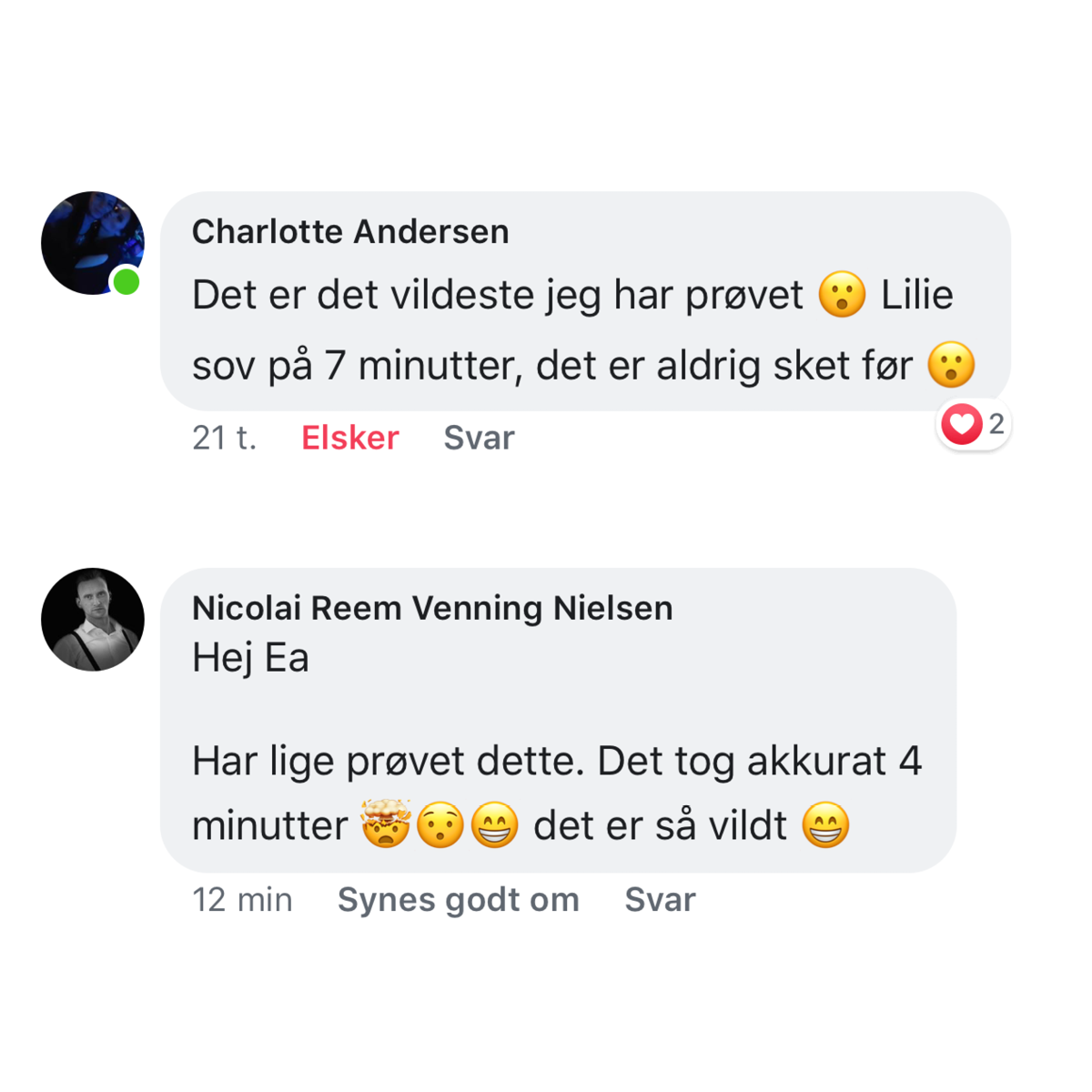This screenshot has width=1092, height=1092.
Task: Click the grinning emoji after 'vildt'
Action: 825,826
